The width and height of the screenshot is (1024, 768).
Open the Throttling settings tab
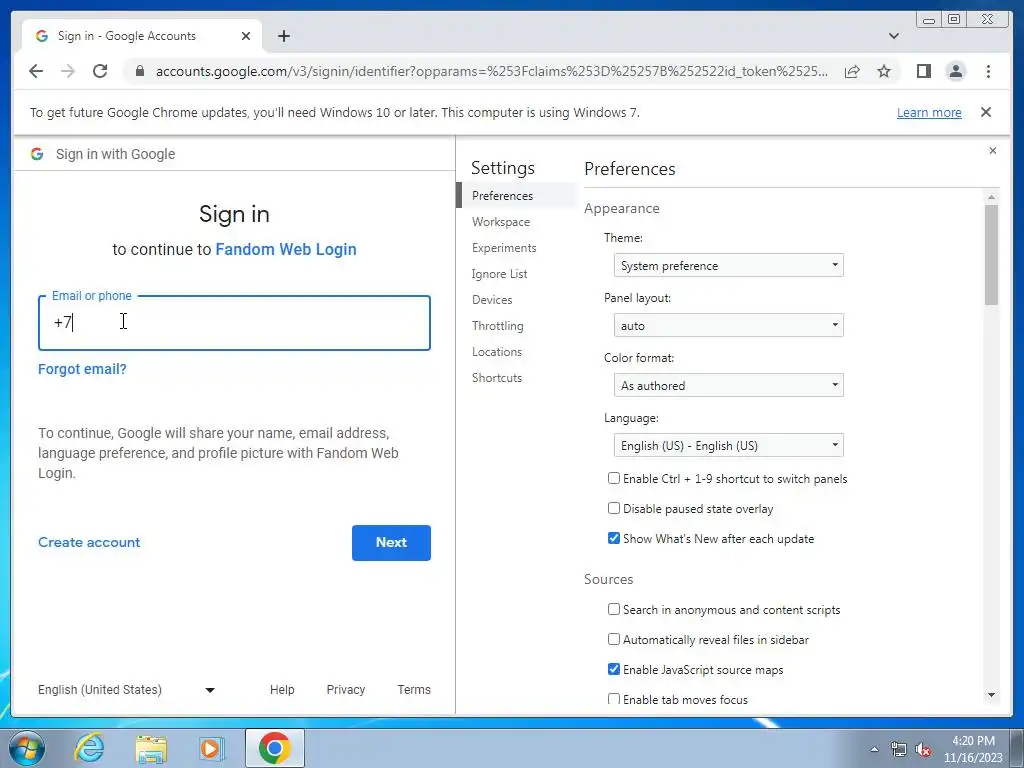tap(498, 326)
